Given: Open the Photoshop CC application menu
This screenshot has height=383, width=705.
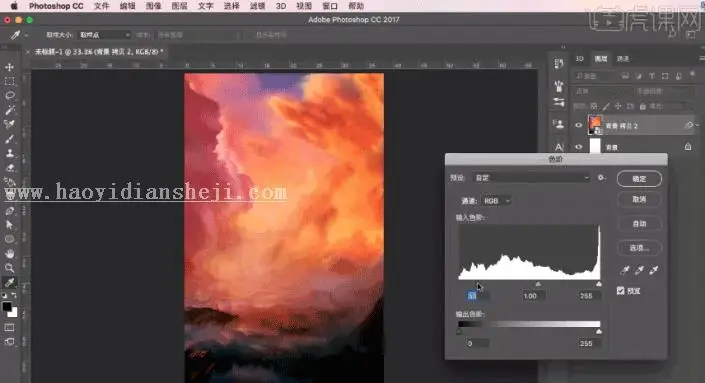Looking at the screenshot, I should point(56,6).
